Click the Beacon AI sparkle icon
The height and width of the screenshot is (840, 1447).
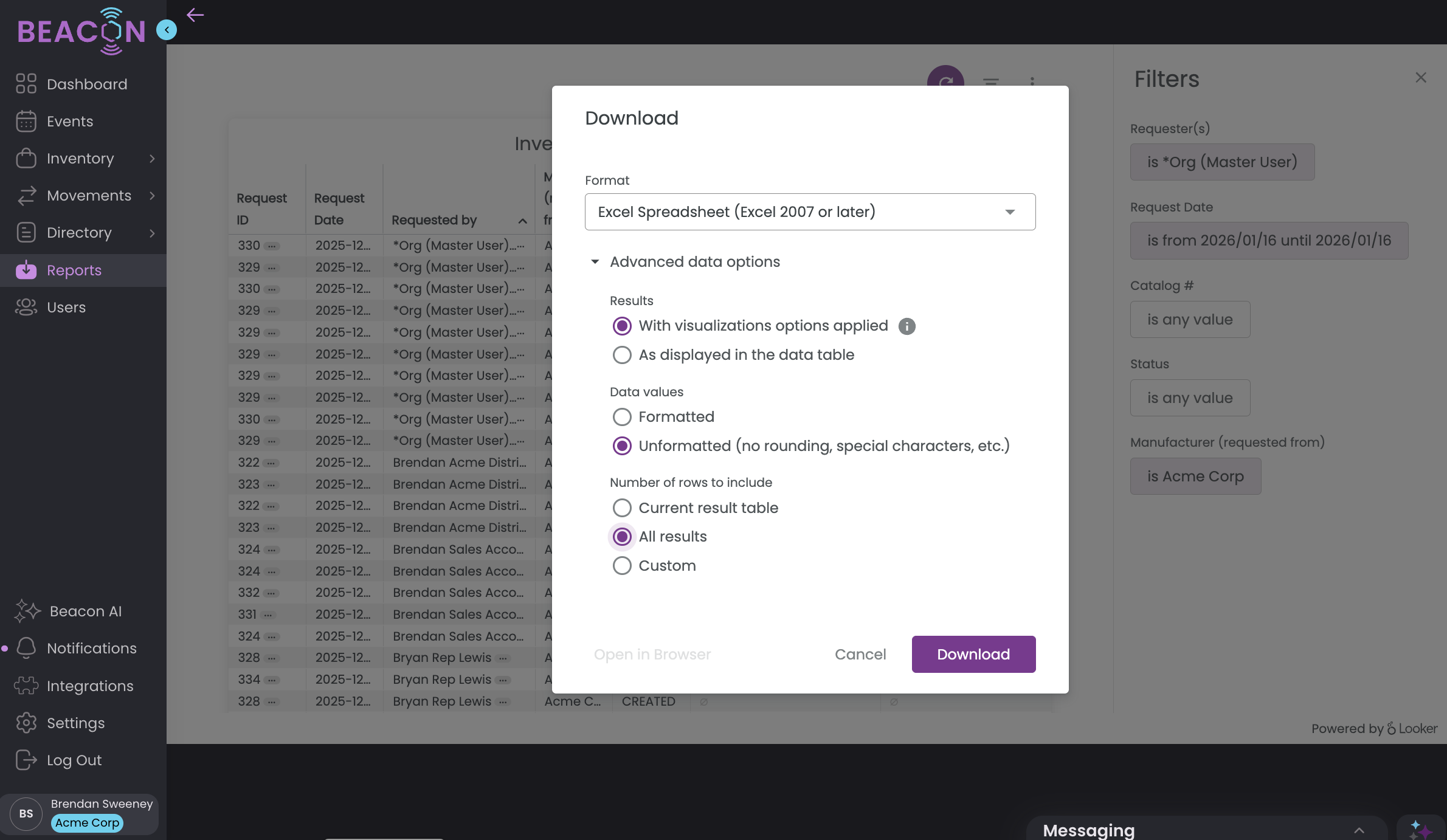[27, 611]
